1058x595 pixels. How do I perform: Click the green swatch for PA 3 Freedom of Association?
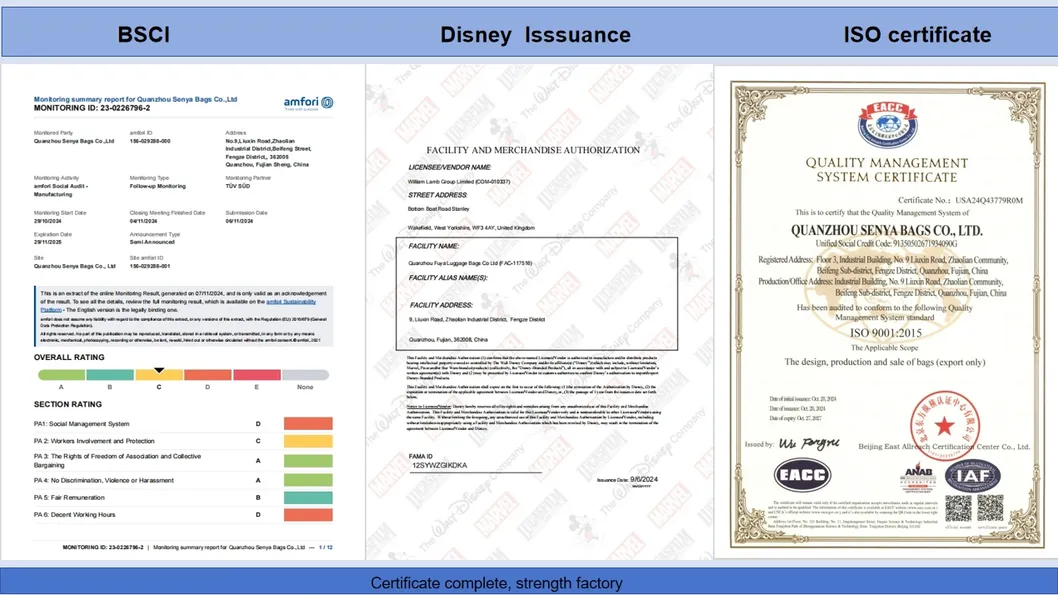point(308,461)
